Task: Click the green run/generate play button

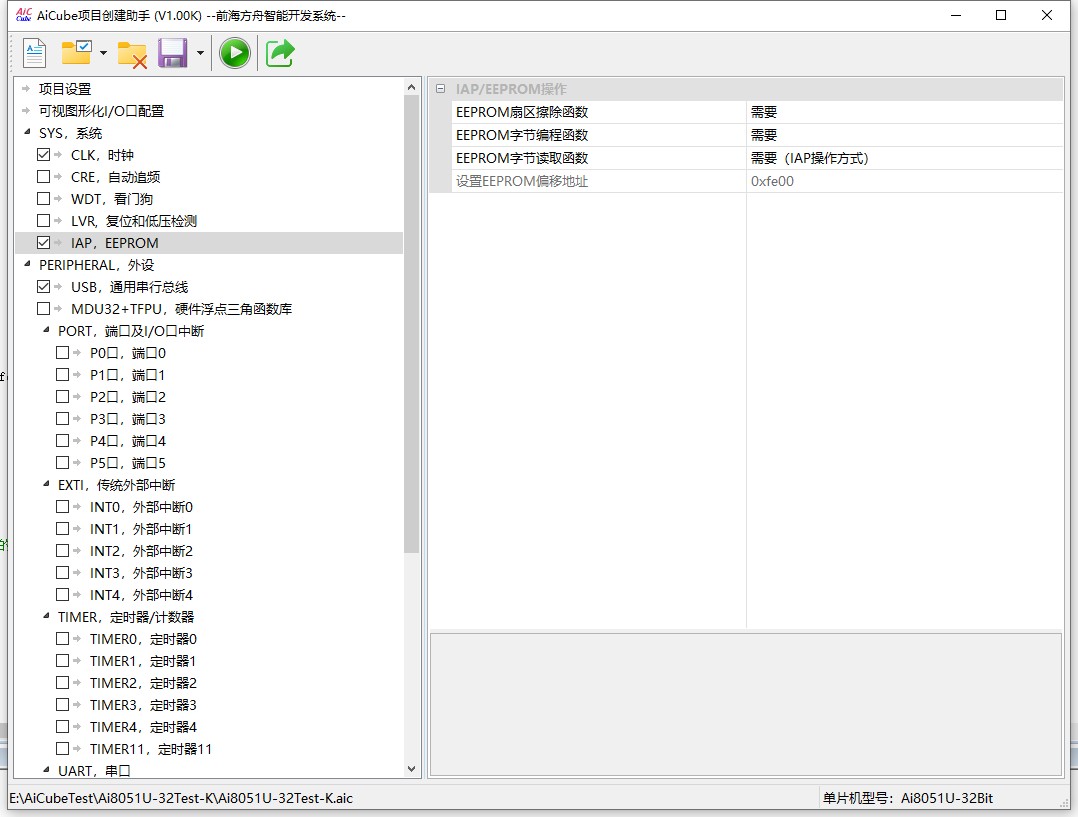Action: 234,53
